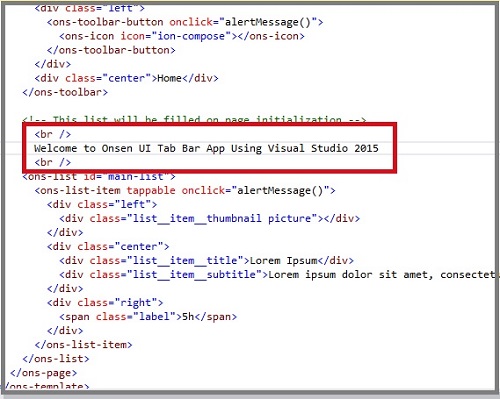Screen dimensions: 500x399
Task: Click the closing /ons-toolbar-button tag
Action: pyautogui.click(x=111, y=50)
